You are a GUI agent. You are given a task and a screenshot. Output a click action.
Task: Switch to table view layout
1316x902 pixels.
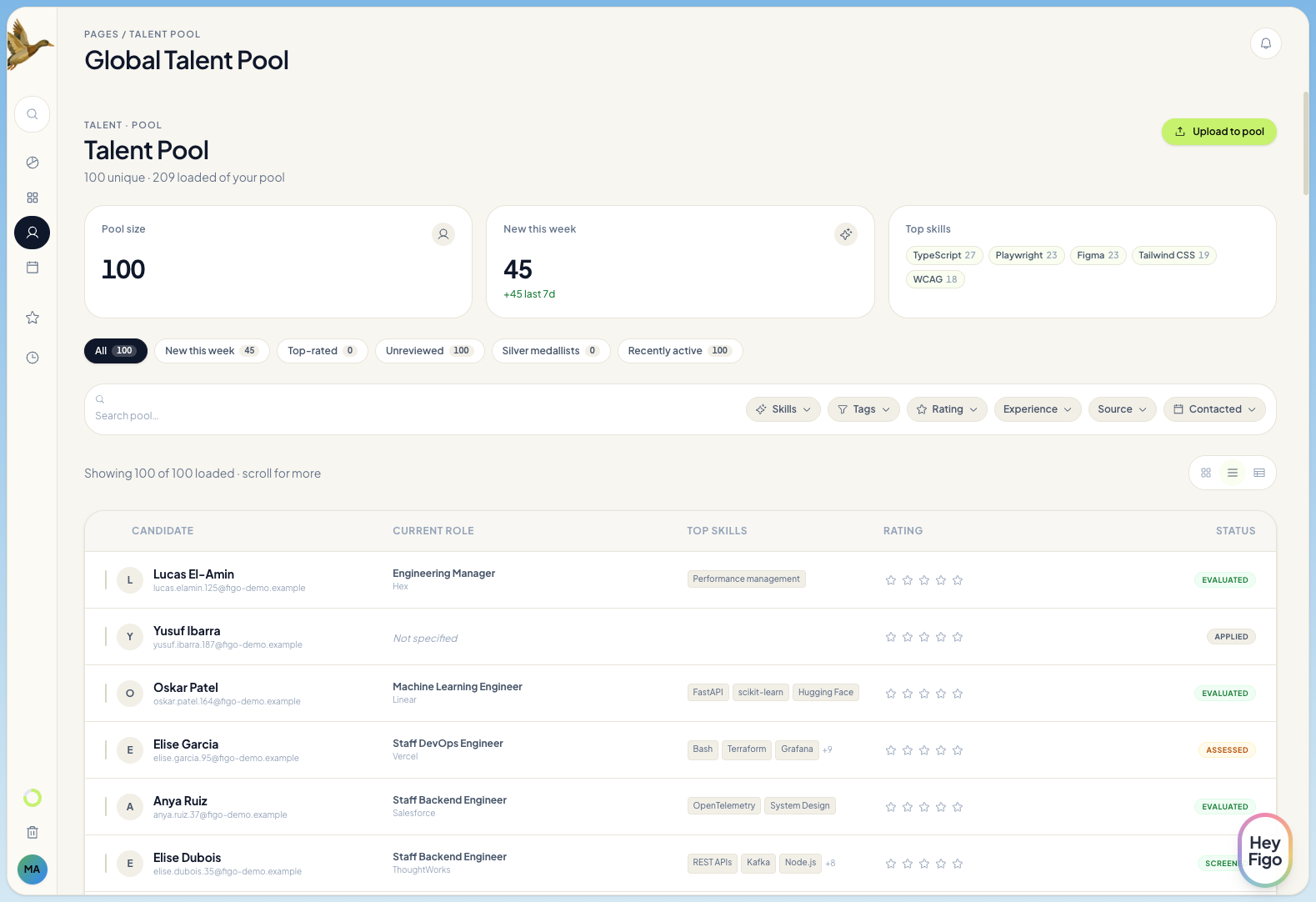pos(1259,473)
